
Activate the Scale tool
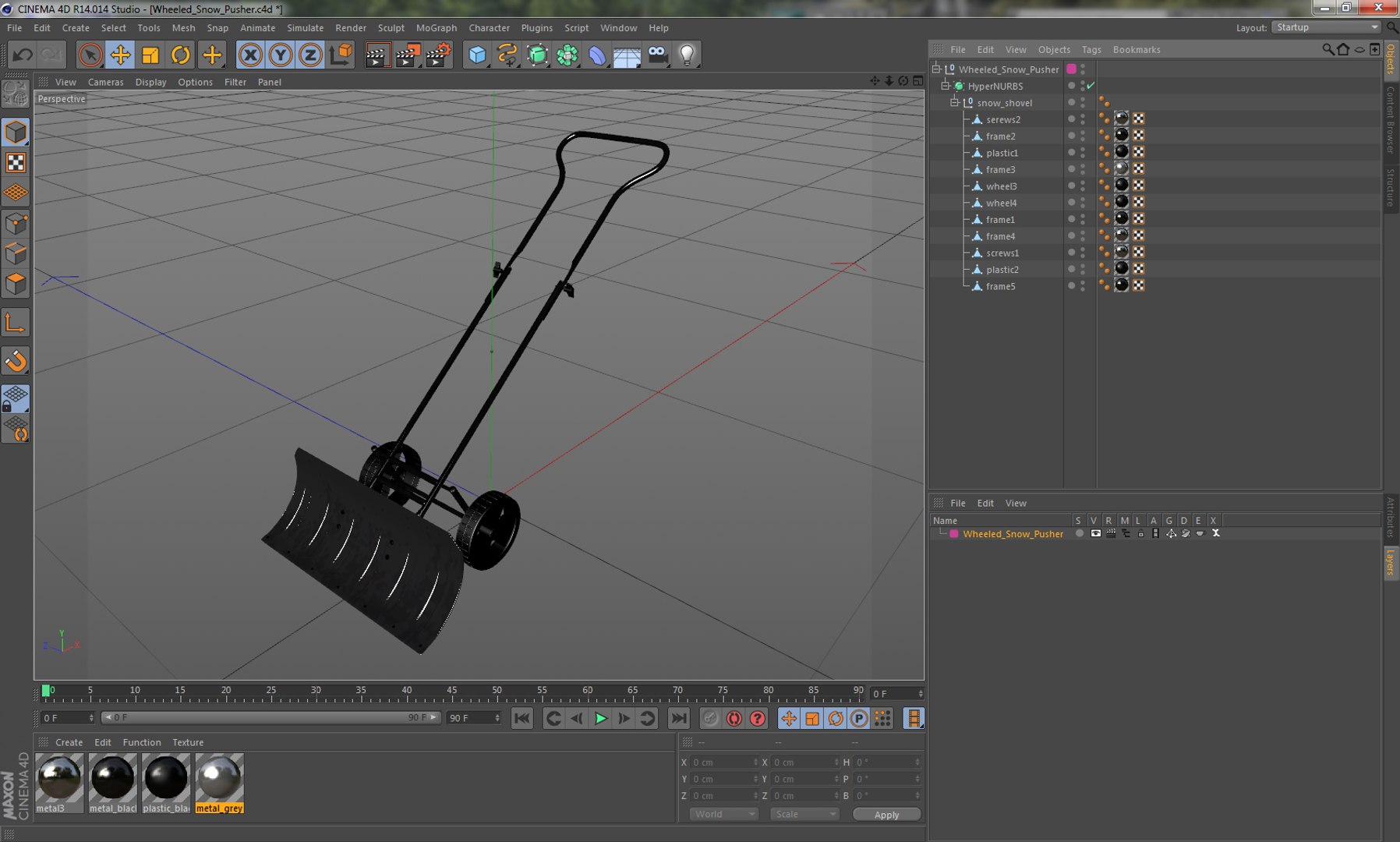[x=150, y=55]
